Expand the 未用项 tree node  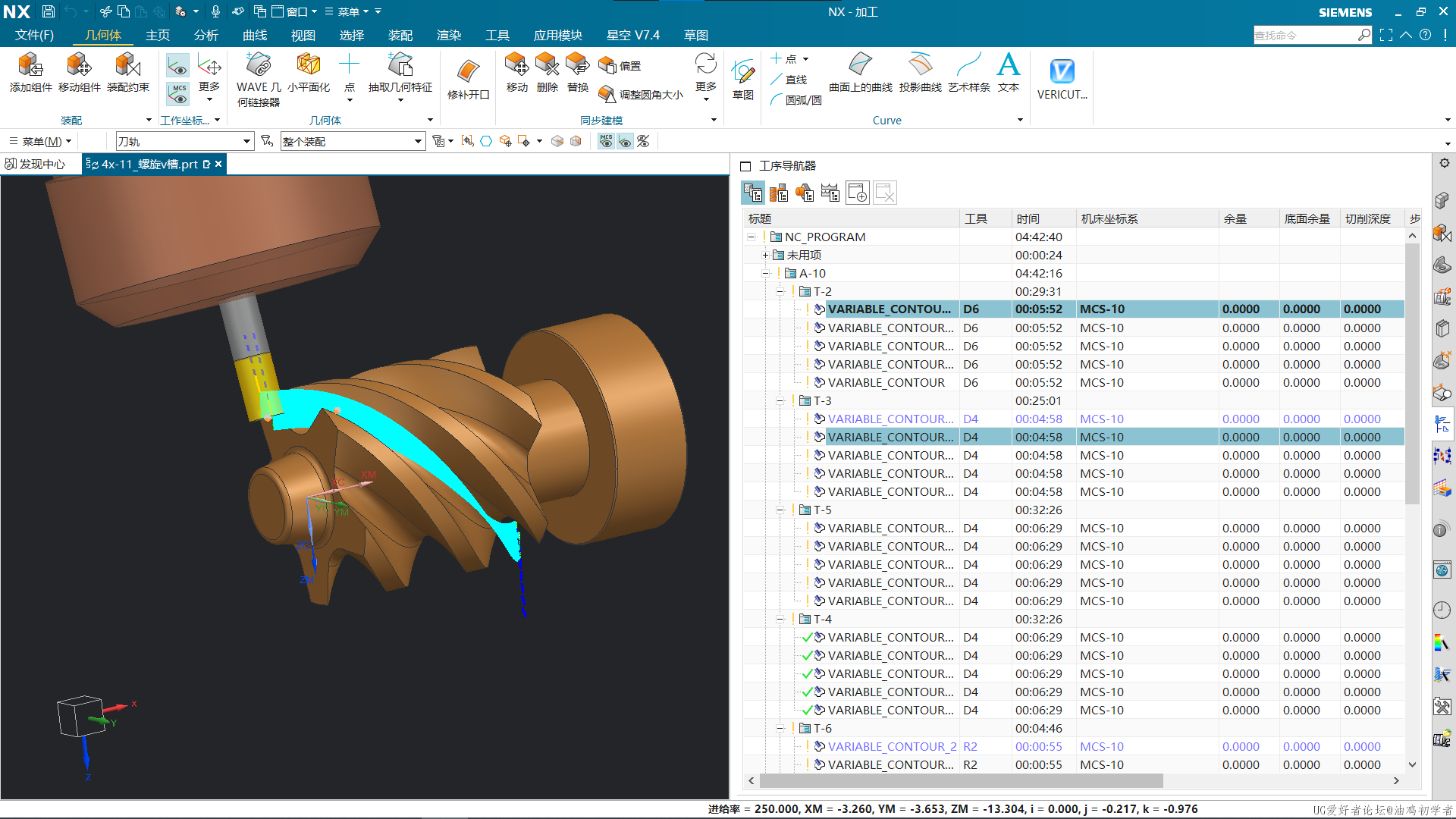pos(765,255)
